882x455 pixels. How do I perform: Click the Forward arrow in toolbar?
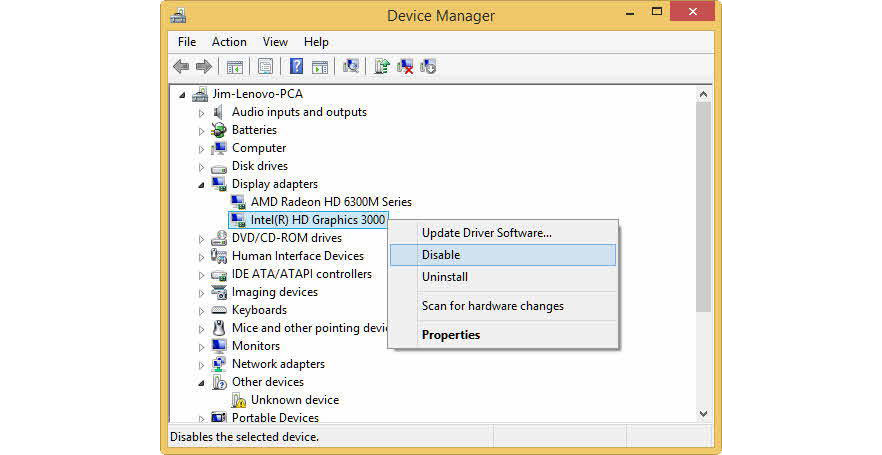click(x=204, y=67)
